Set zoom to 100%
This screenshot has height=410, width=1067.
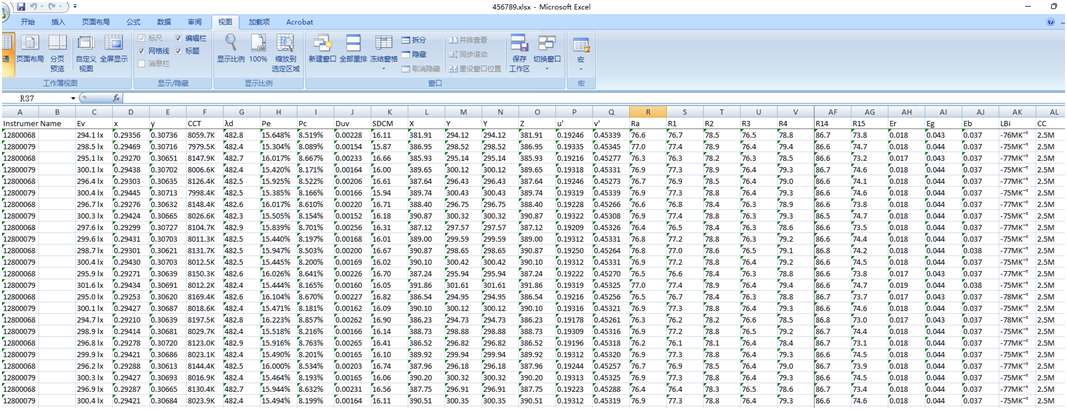coord(258,49)
